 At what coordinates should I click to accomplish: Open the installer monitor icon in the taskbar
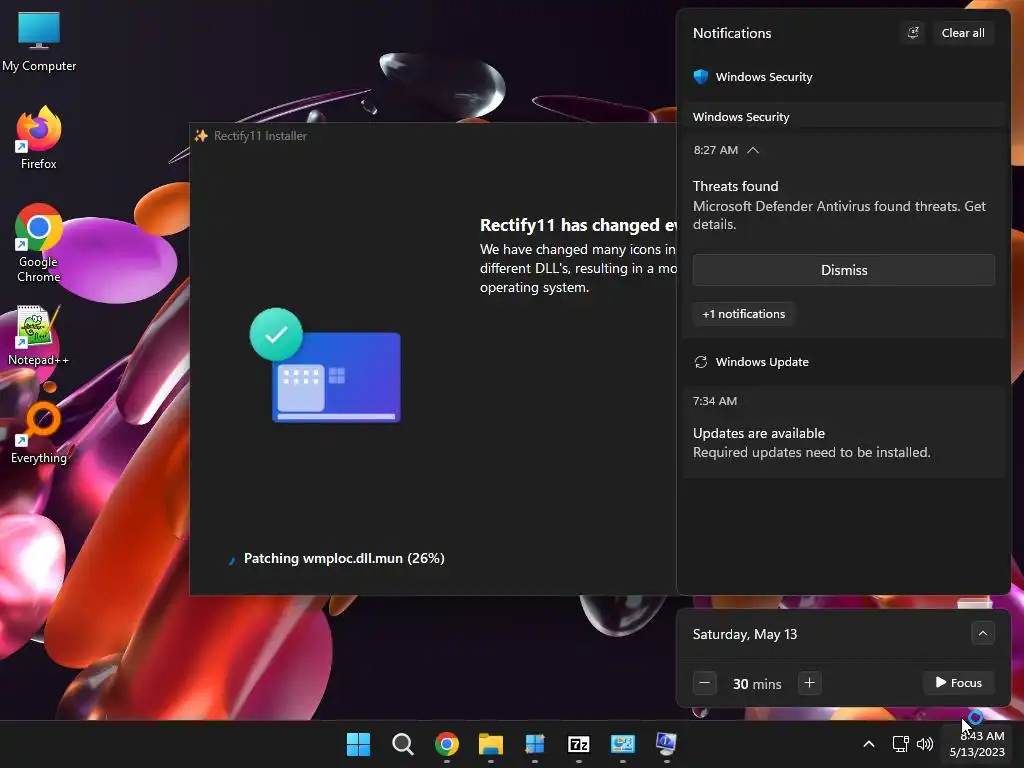pos(666,744)
